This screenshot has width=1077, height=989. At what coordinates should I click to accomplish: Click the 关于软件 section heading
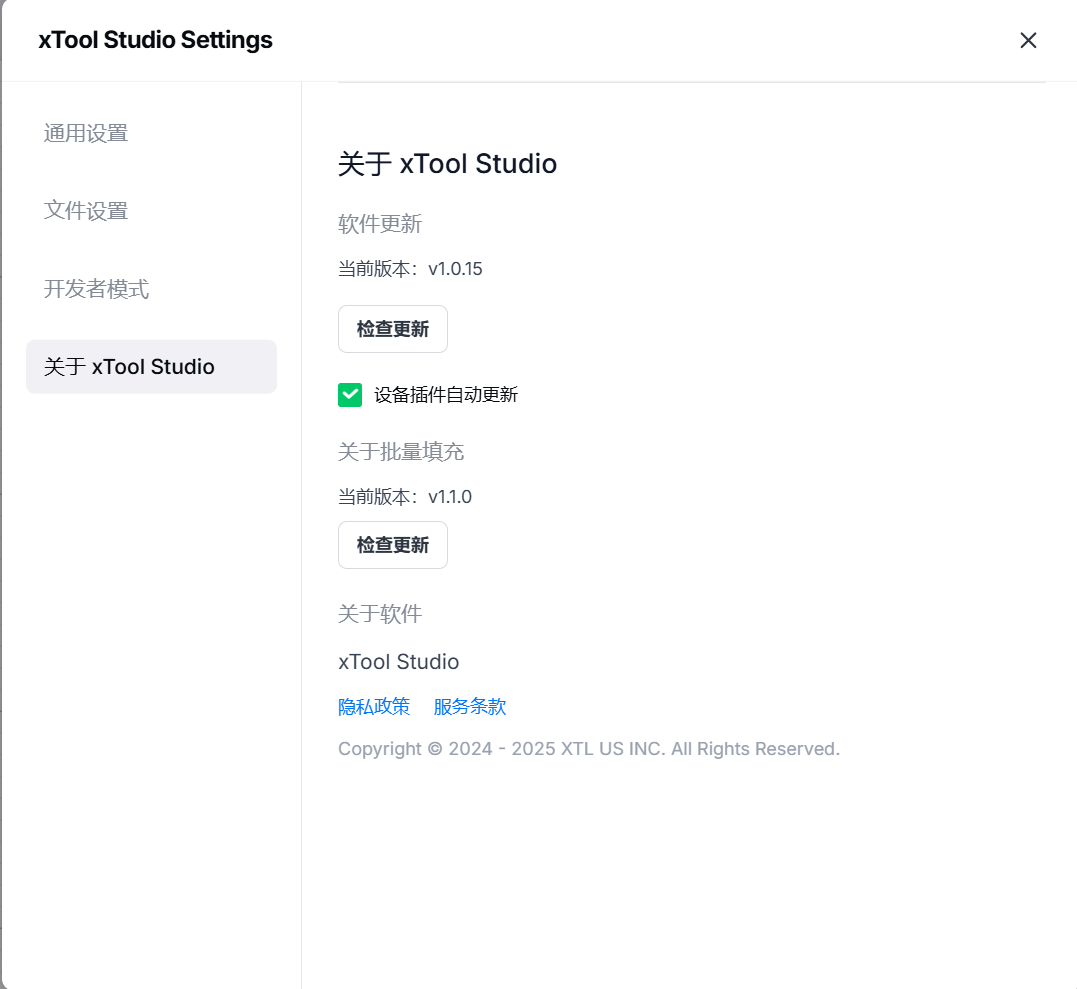380,614
